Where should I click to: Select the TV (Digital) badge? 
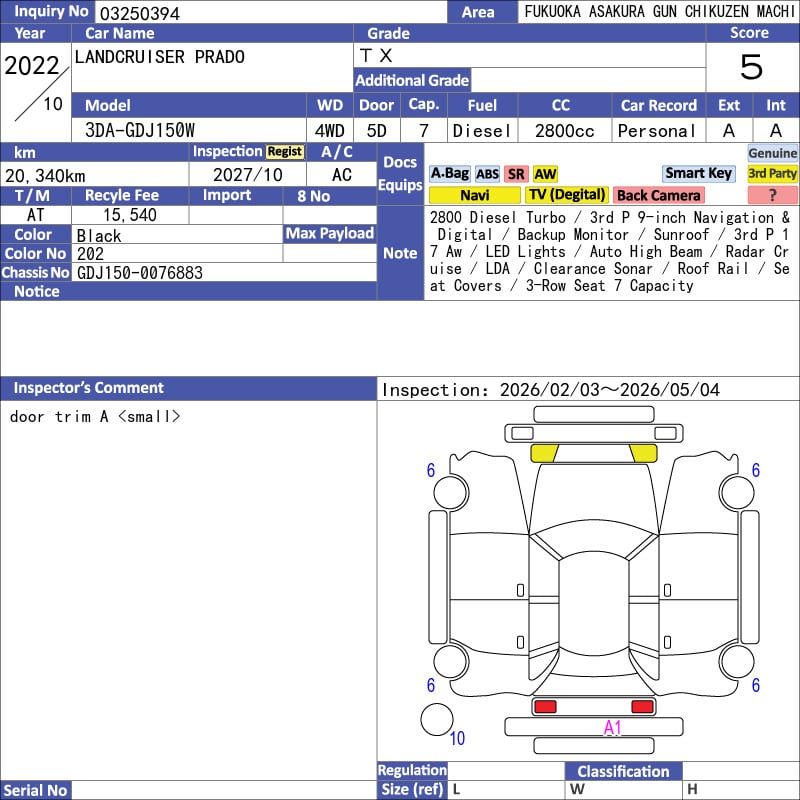point(567,195)
